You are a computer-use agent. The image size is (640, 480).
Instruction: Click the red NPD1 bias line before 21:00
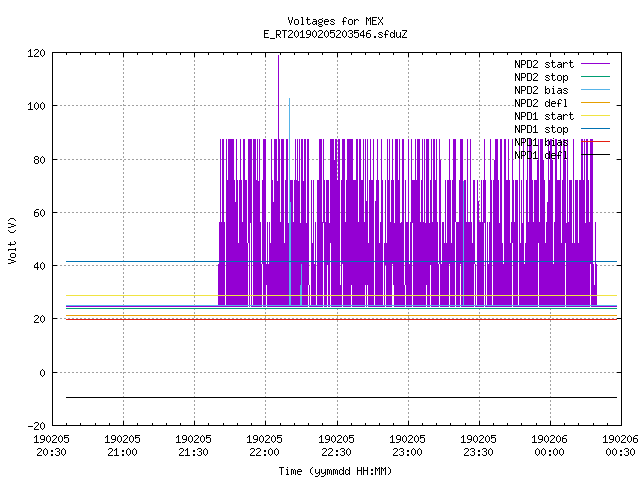point(94,319)
